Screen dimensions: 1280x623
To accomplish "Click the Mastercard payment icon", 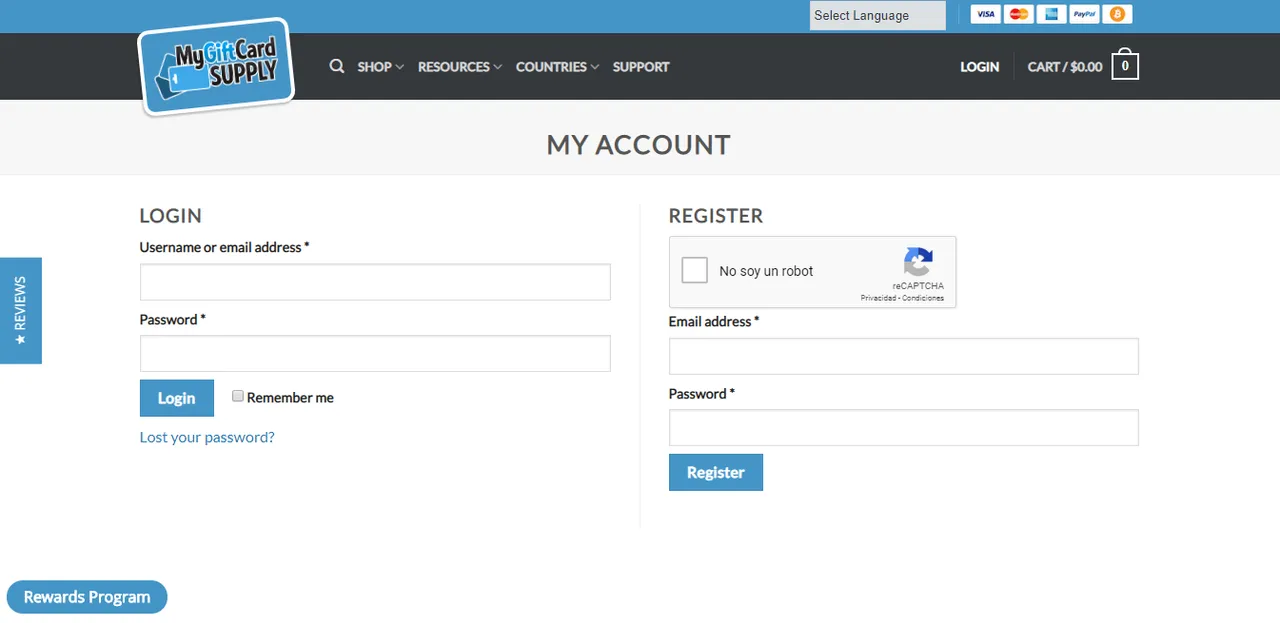I will (1018, 14).
